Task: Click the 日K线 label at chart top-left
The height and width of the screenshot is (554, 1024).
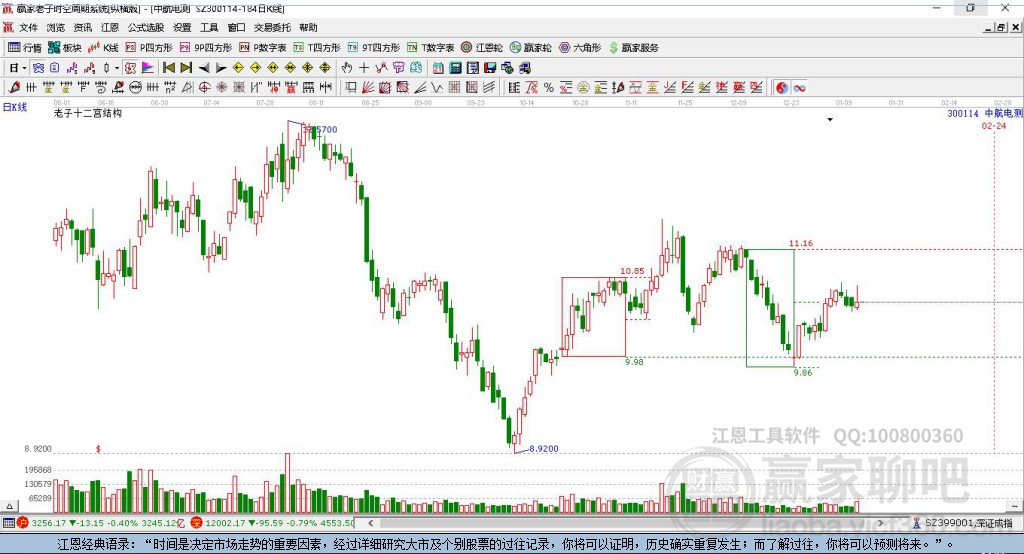Action: pyautogui.click(x=15, y=107)
